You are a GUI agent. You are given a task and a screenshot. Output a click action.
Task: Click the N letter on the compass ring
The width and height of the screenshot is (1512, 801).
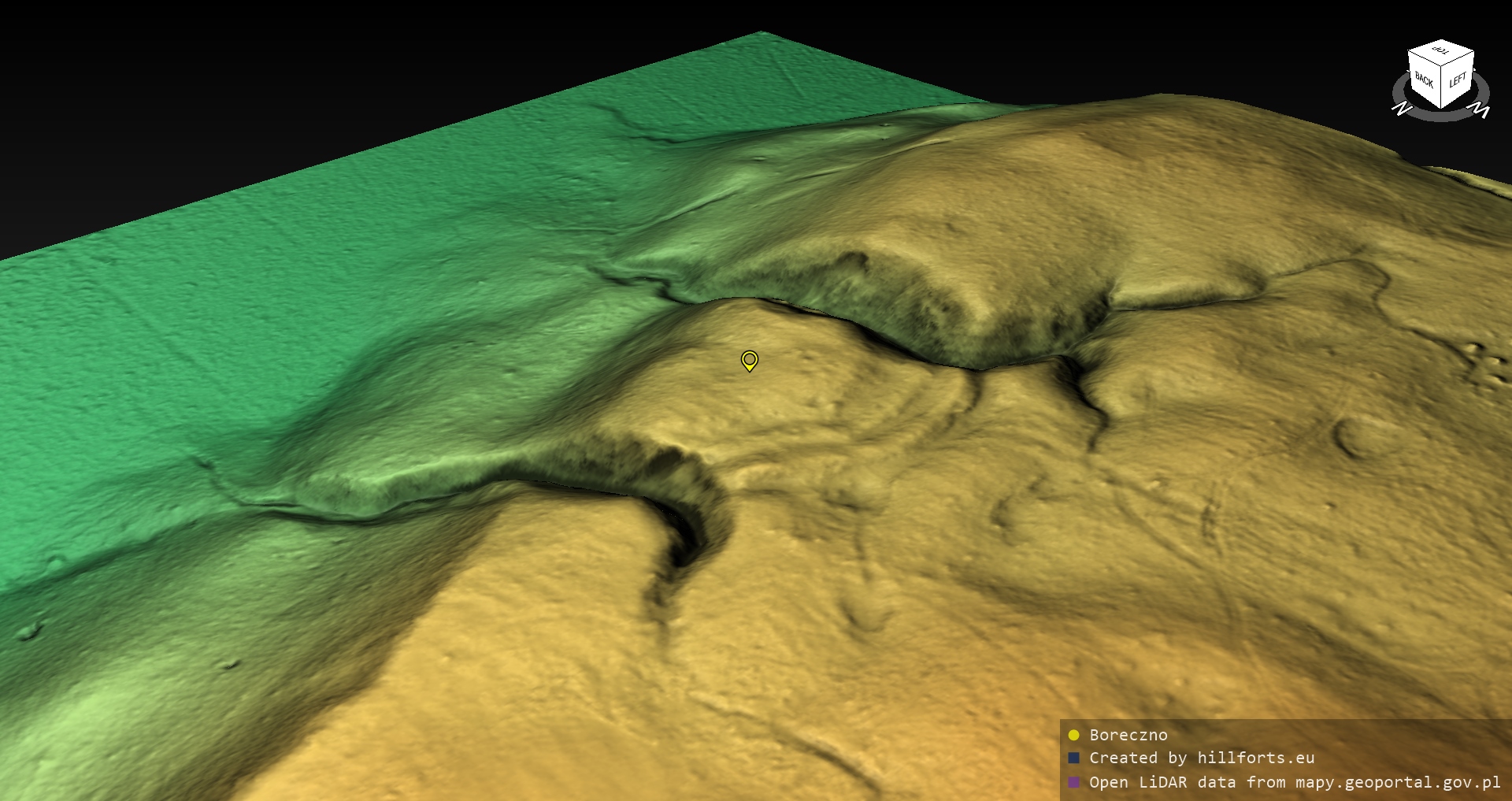point(1401,109)
